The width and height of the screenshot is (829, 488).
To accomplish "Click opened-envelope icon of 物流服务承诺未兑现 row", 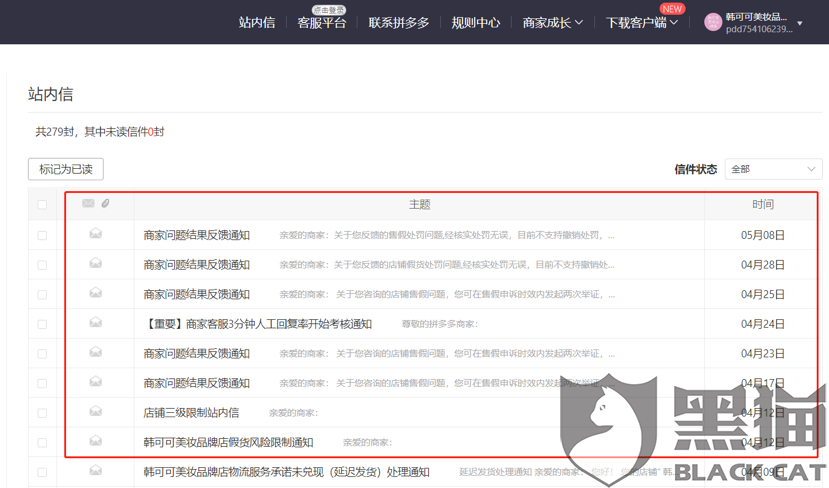I will pyautogui.click(x=96, y=470).
